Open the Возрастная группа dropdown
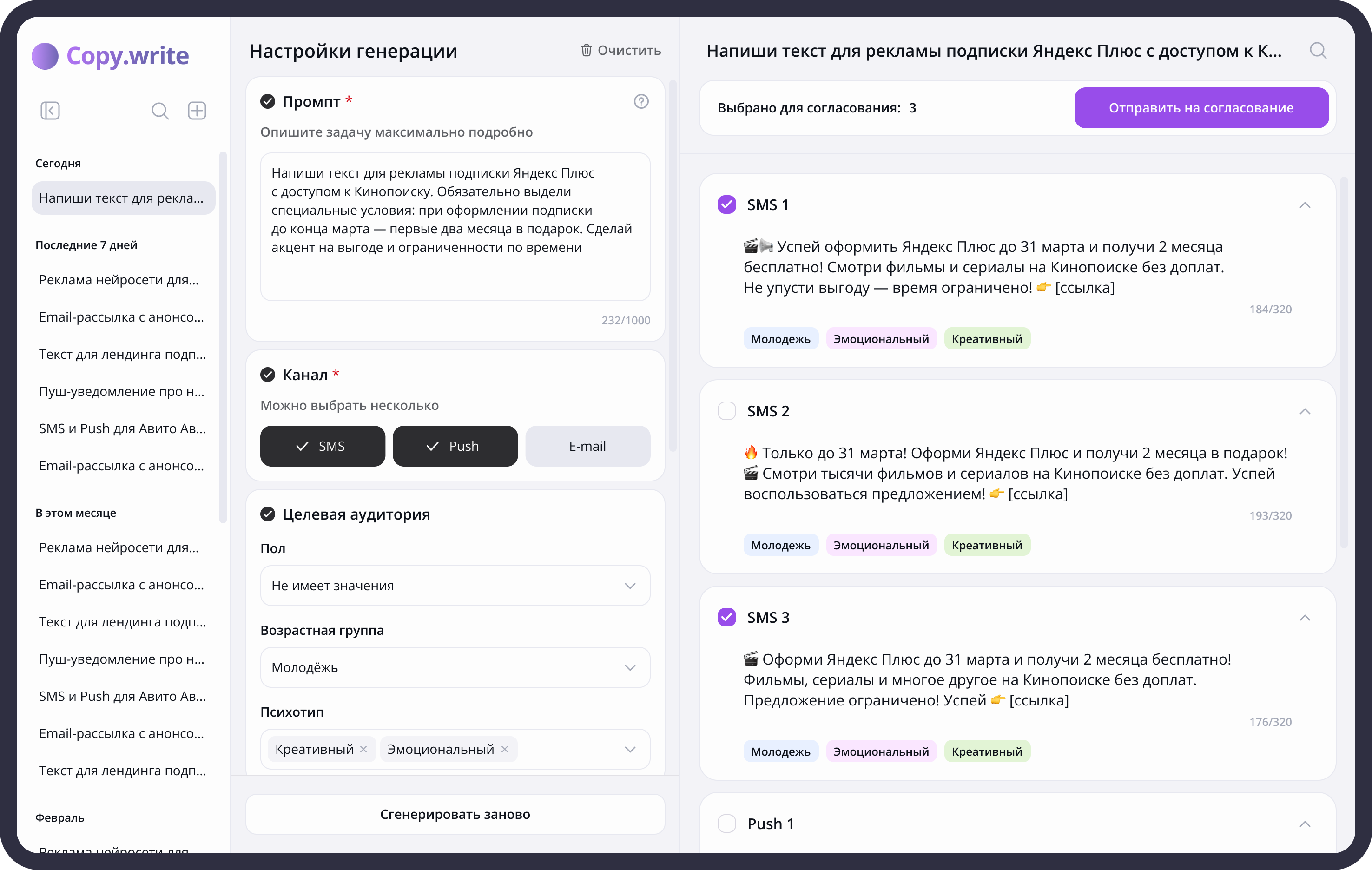1372x870 pixels. (455, 667)
